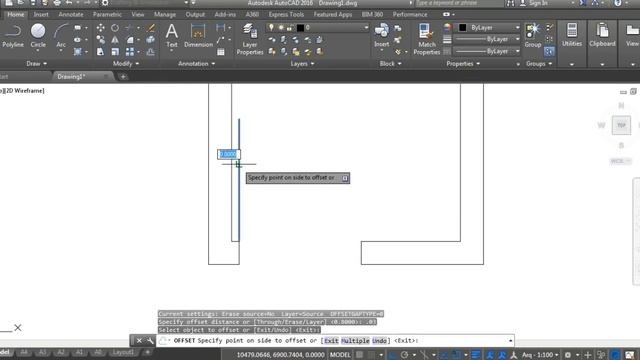This screenshot has width=640, height=360.
Task: Click object color swatch in Properties panel
Action: coord(462,28)
